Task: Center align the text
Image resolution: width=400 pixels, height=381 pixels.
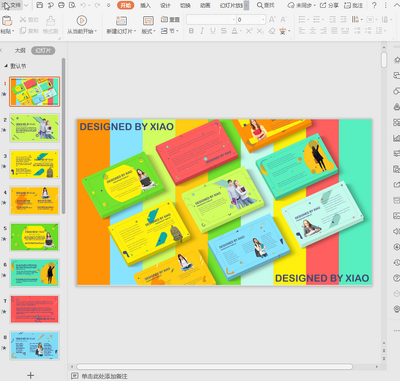Action: tap(313, 31)
